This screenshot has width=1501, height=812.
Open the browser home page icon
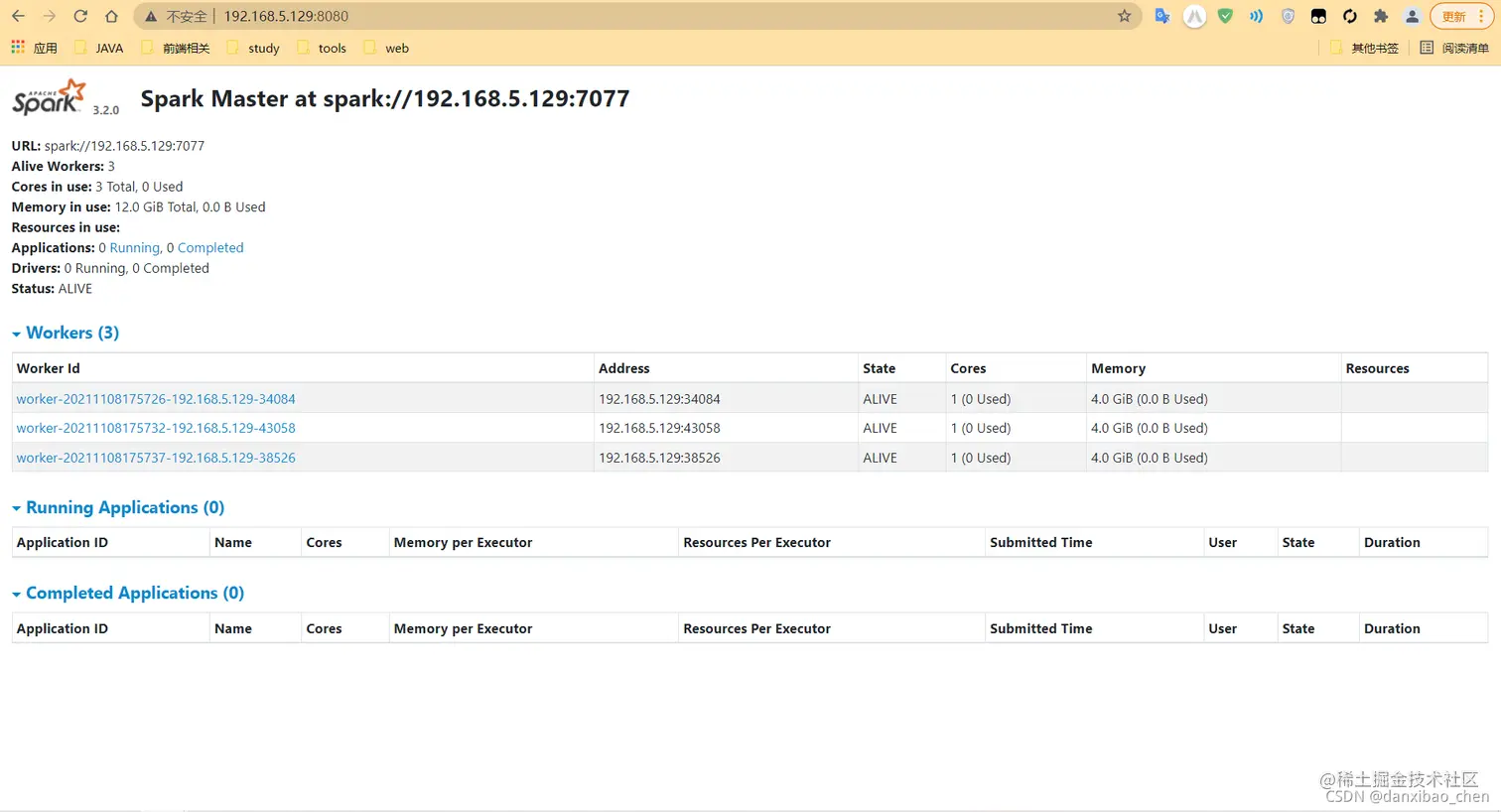point(111,16)
